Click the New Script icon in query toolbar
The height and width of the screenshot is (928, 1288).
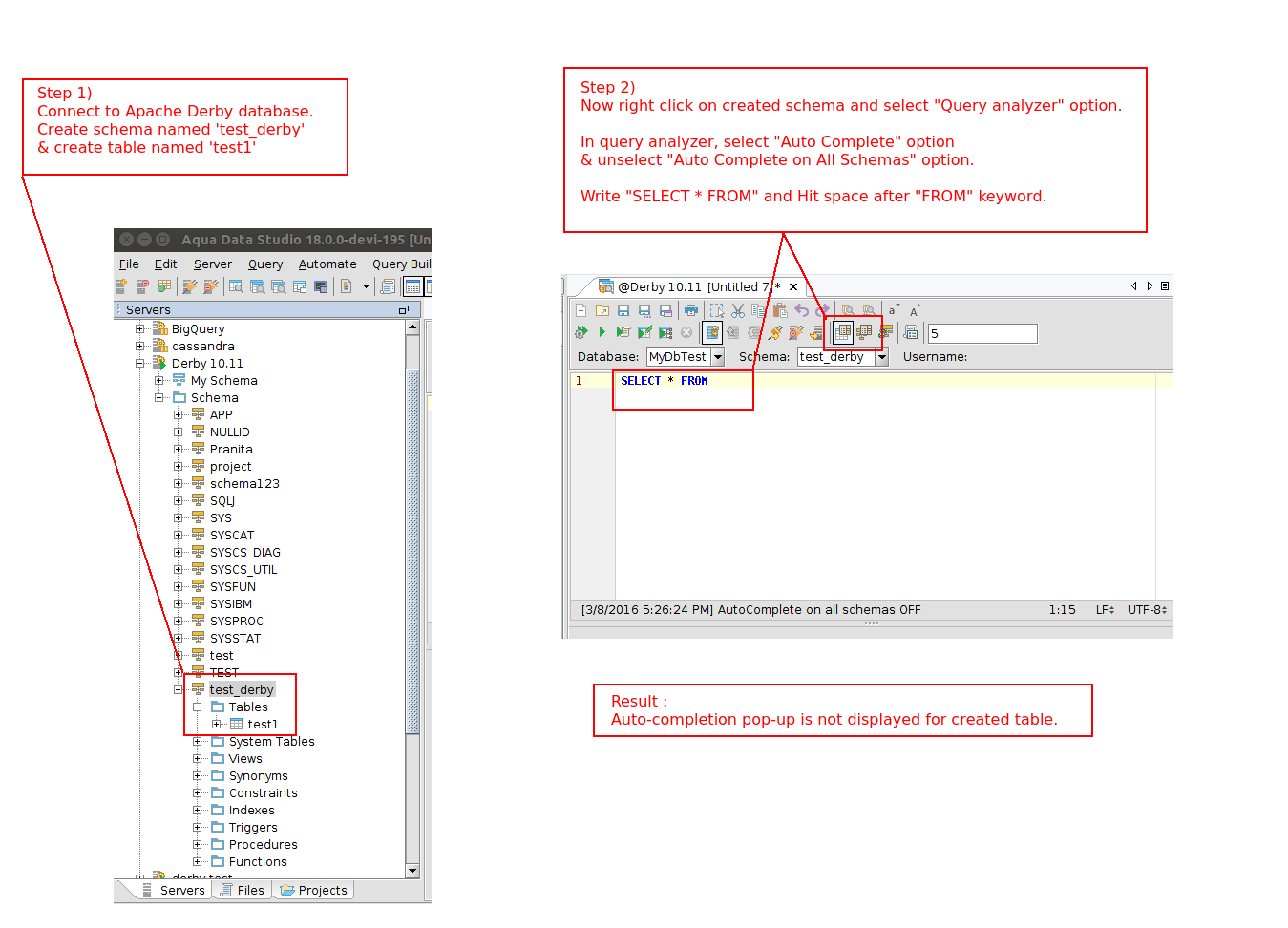pos(581,310)
